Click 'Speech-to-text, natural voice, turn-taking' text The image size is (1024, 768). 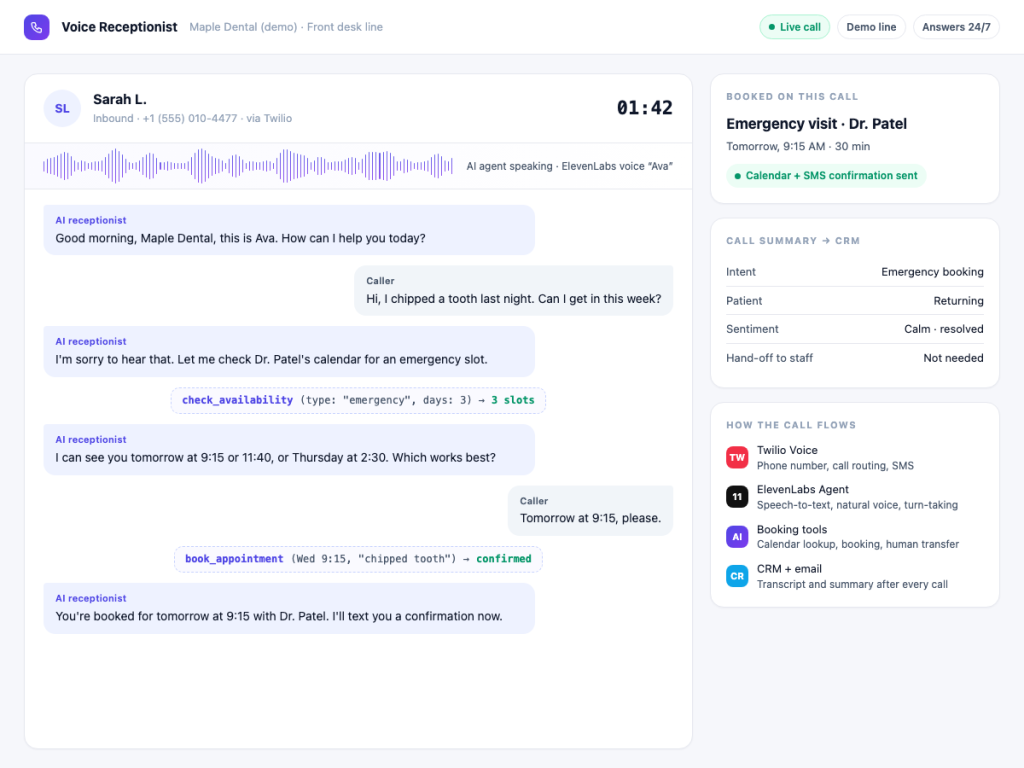click(857, 505)
